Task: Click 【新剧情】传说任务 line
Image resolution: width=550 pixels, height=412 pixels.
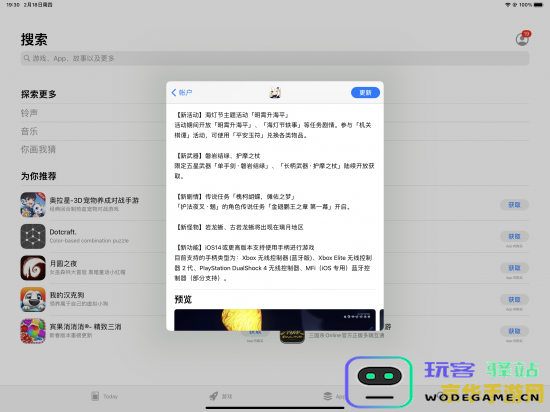Action: coord(235,196)
